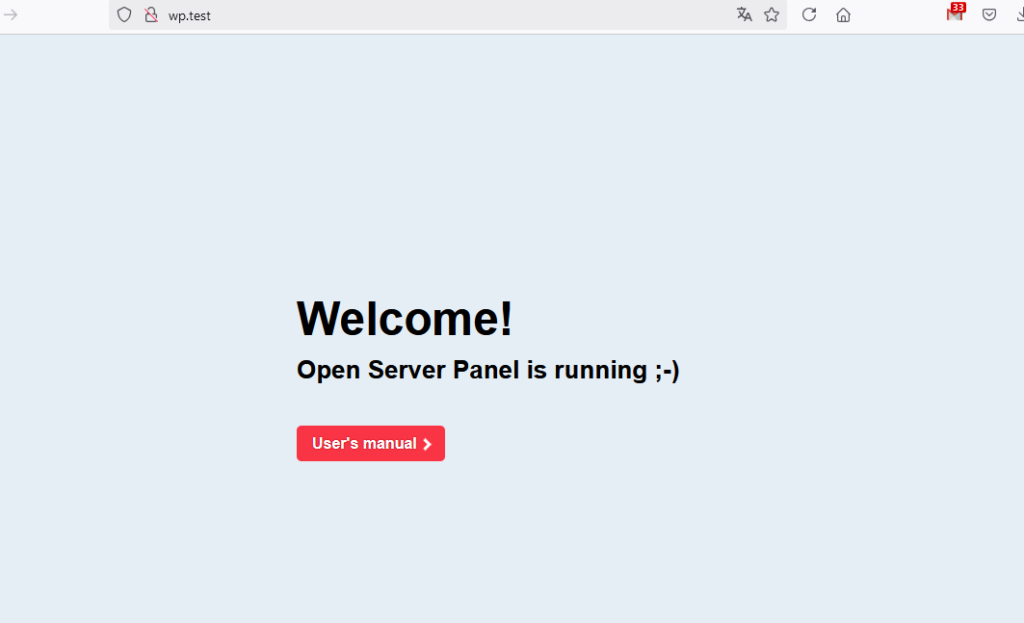Viewport: 1024px width, 623px height.
Task: Click the chevron on User's manual button
Action: (428, 444)
